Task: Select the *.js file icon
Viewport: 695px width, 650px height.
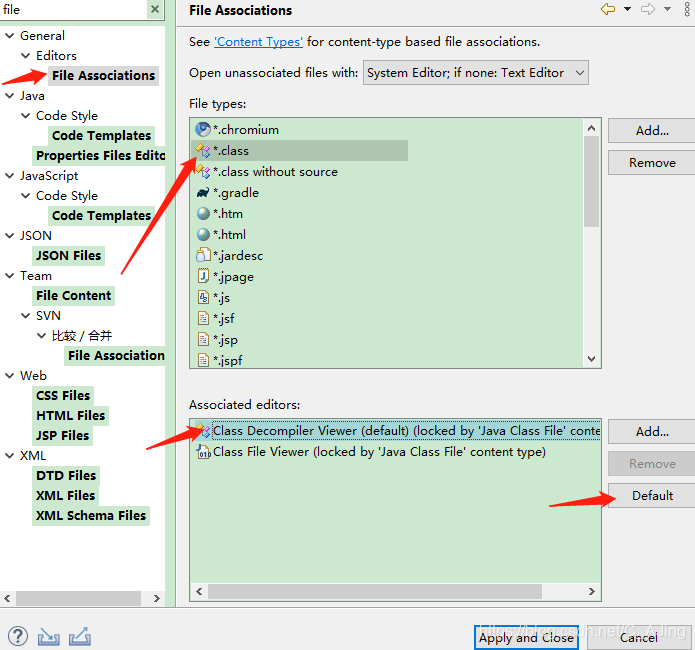Action: point(203,297)
